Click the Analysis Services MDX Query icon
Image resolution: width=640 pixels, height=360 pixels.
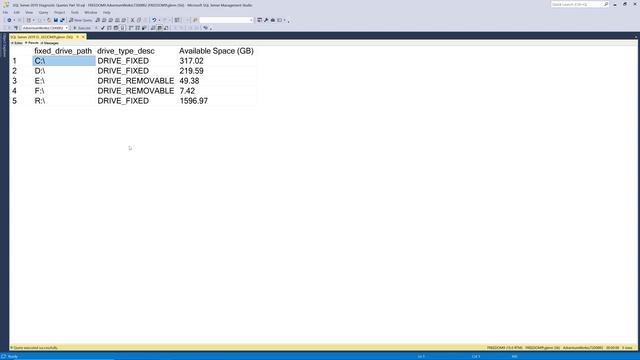click(104, 20)
